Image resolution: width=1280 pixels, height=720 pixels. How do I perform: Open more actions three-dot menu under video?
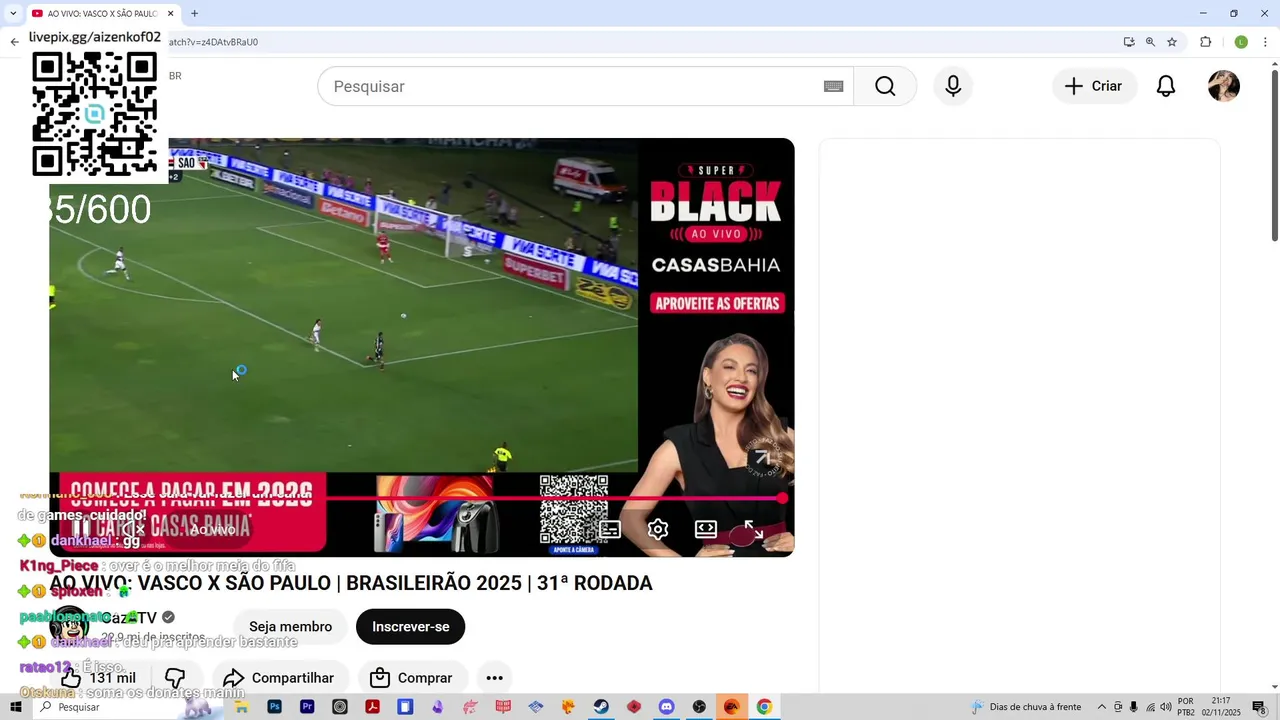click(x=494, y=678)
